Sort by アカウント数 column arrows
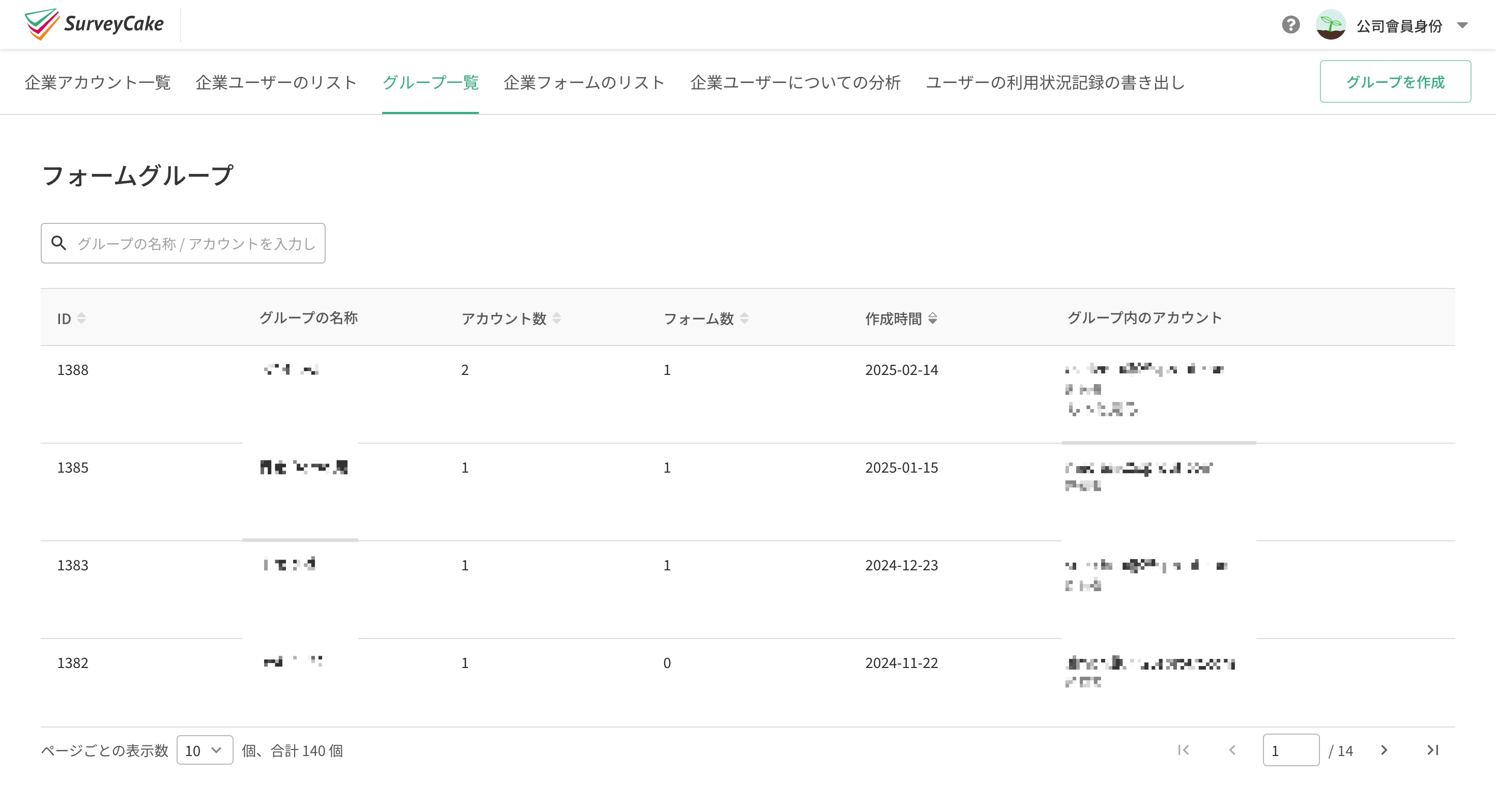 click(556, 318)
